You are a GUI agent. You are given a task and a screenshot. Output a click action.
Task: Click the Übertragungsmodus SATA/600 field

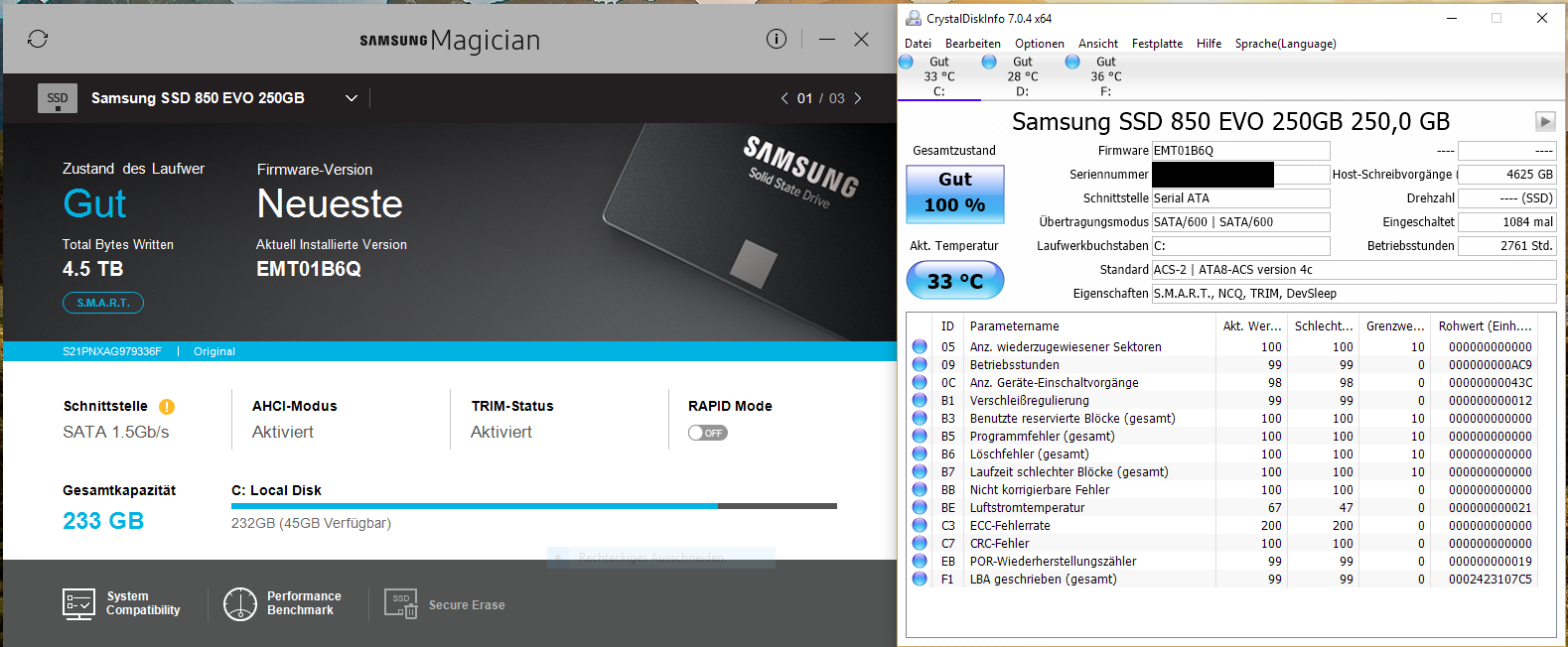(1240, 222)
